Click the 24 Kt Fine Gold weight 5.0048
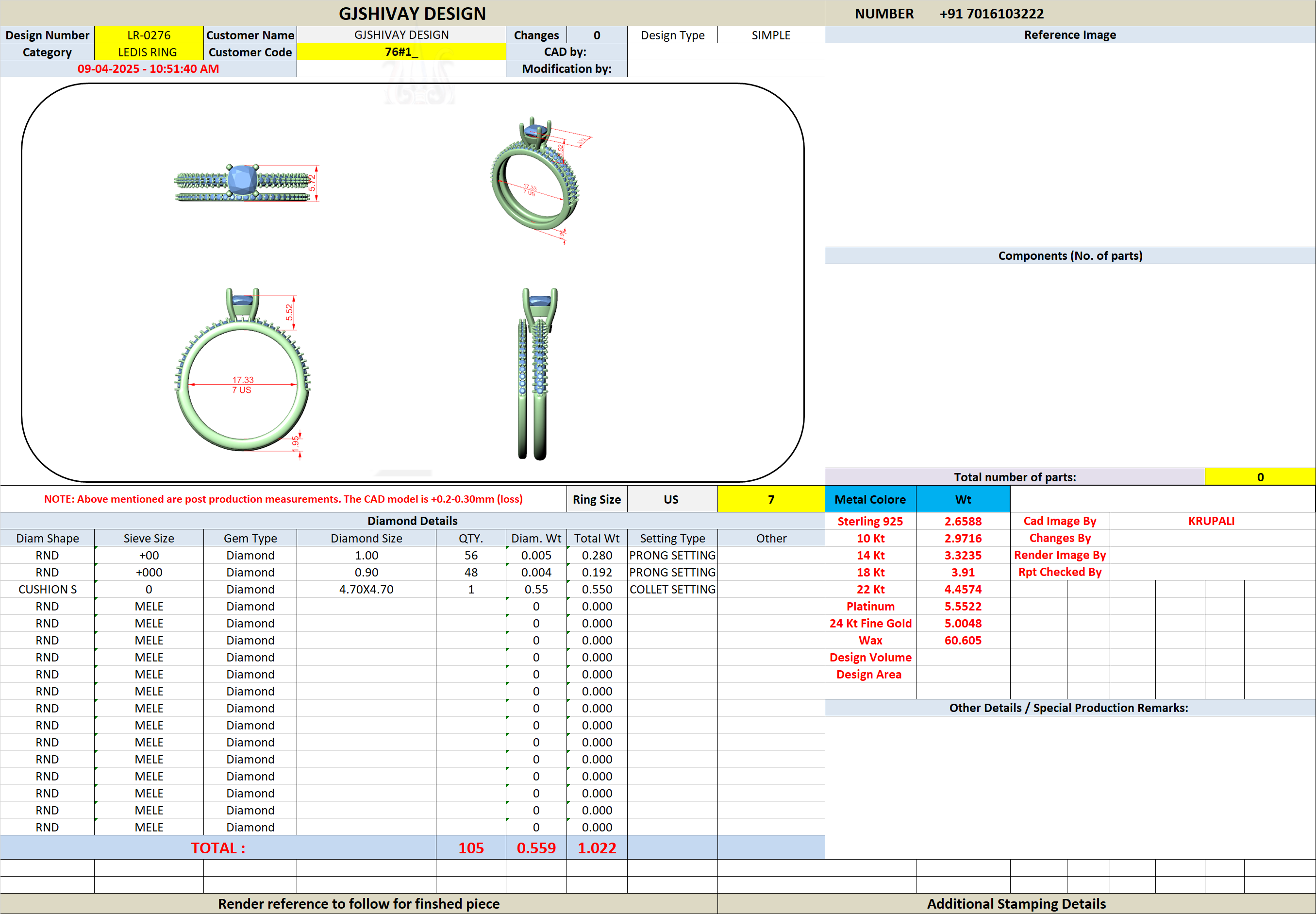Viewport: 1316px width, 914px height. (963, 623)
